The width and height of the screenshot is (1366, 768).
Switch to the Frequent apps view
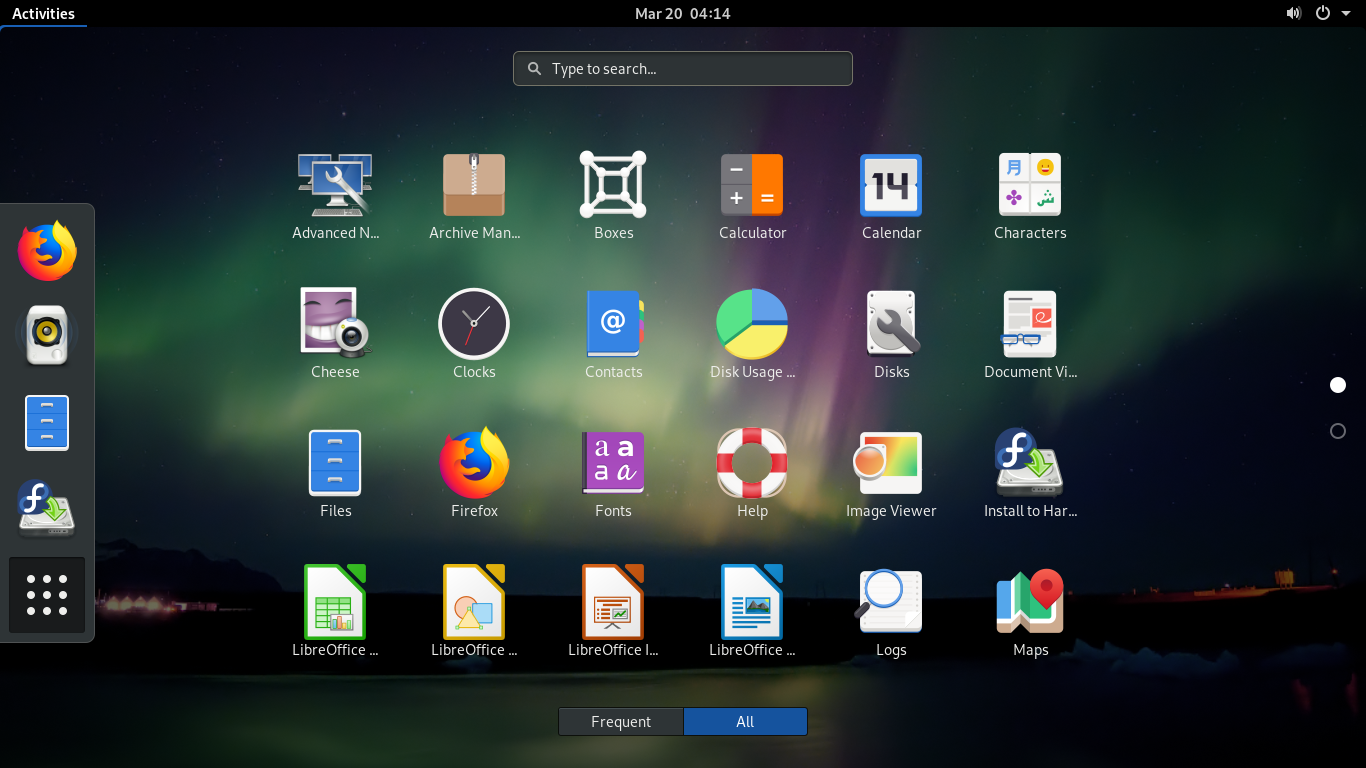tap(620, 721)
